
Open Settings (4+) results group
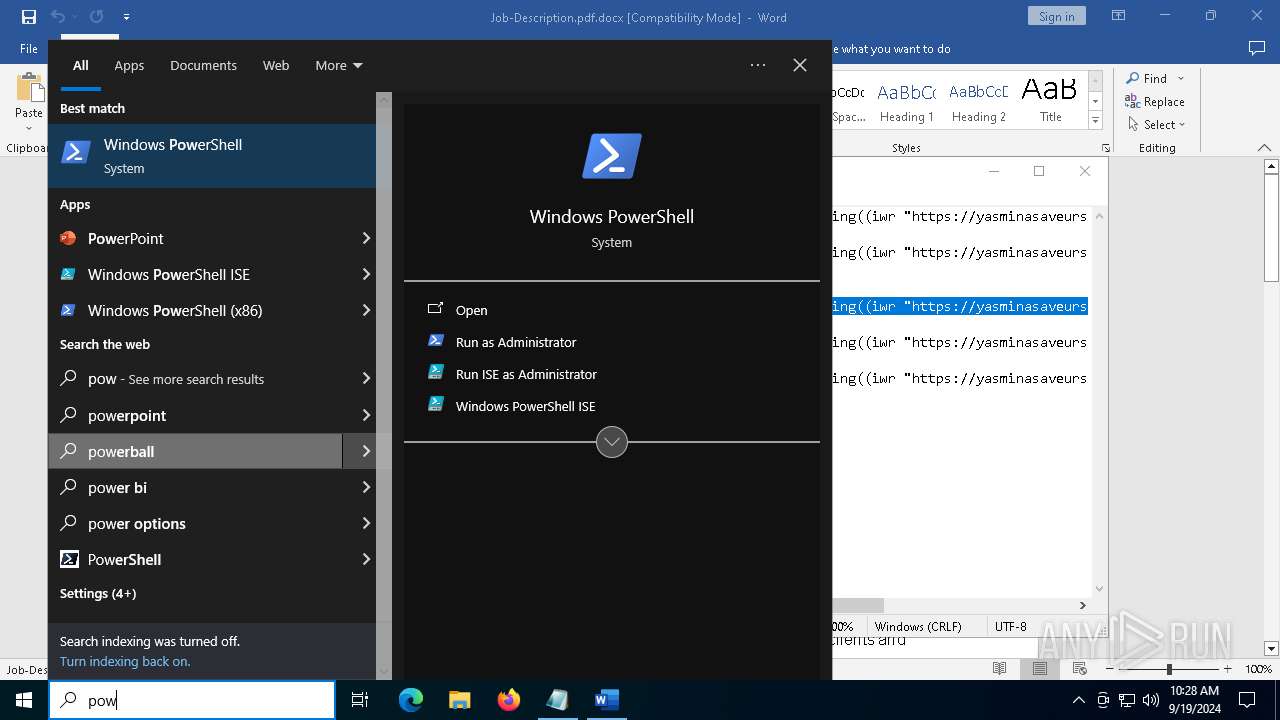coord(98,593)
